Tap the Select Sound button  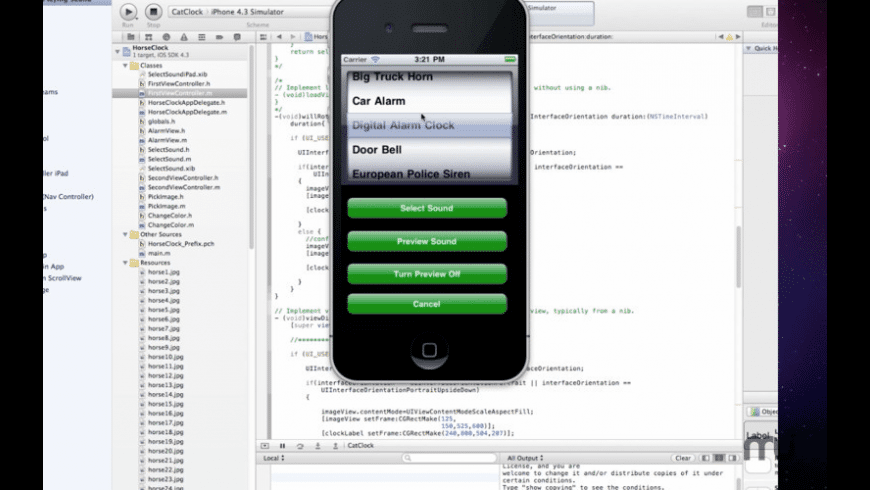click(427, 208)
